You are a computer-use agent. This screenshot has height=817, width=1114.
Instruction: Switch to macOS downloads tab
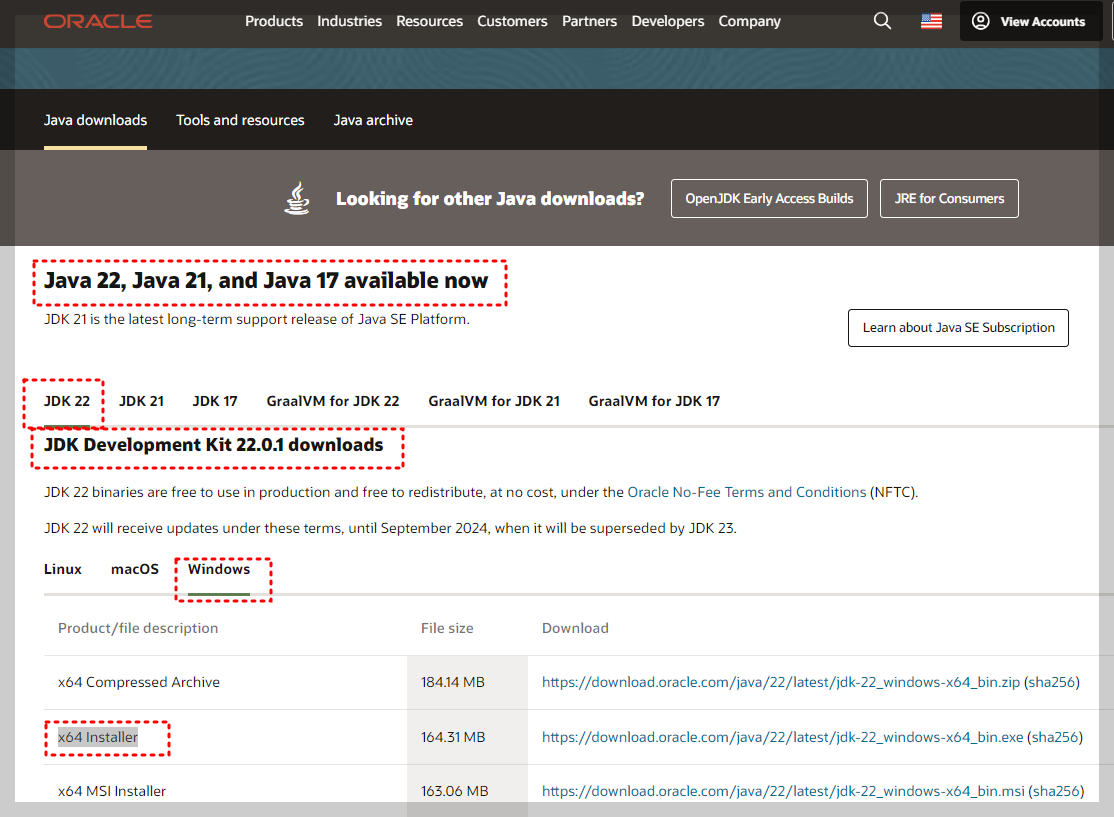pos(135,569)
